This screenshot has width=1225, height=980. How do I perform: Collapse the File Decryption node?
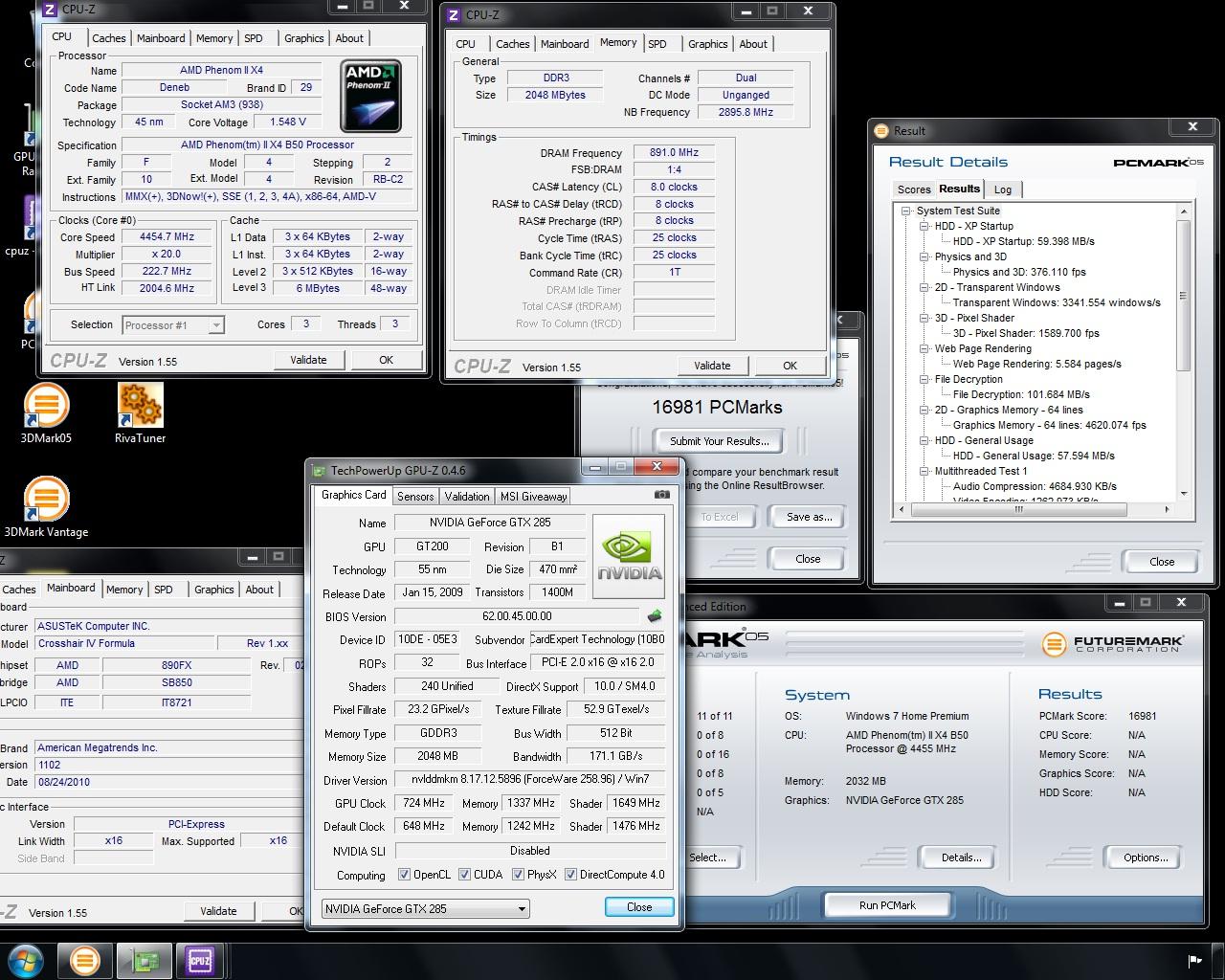pyautogui.click(x=924, y=379)
